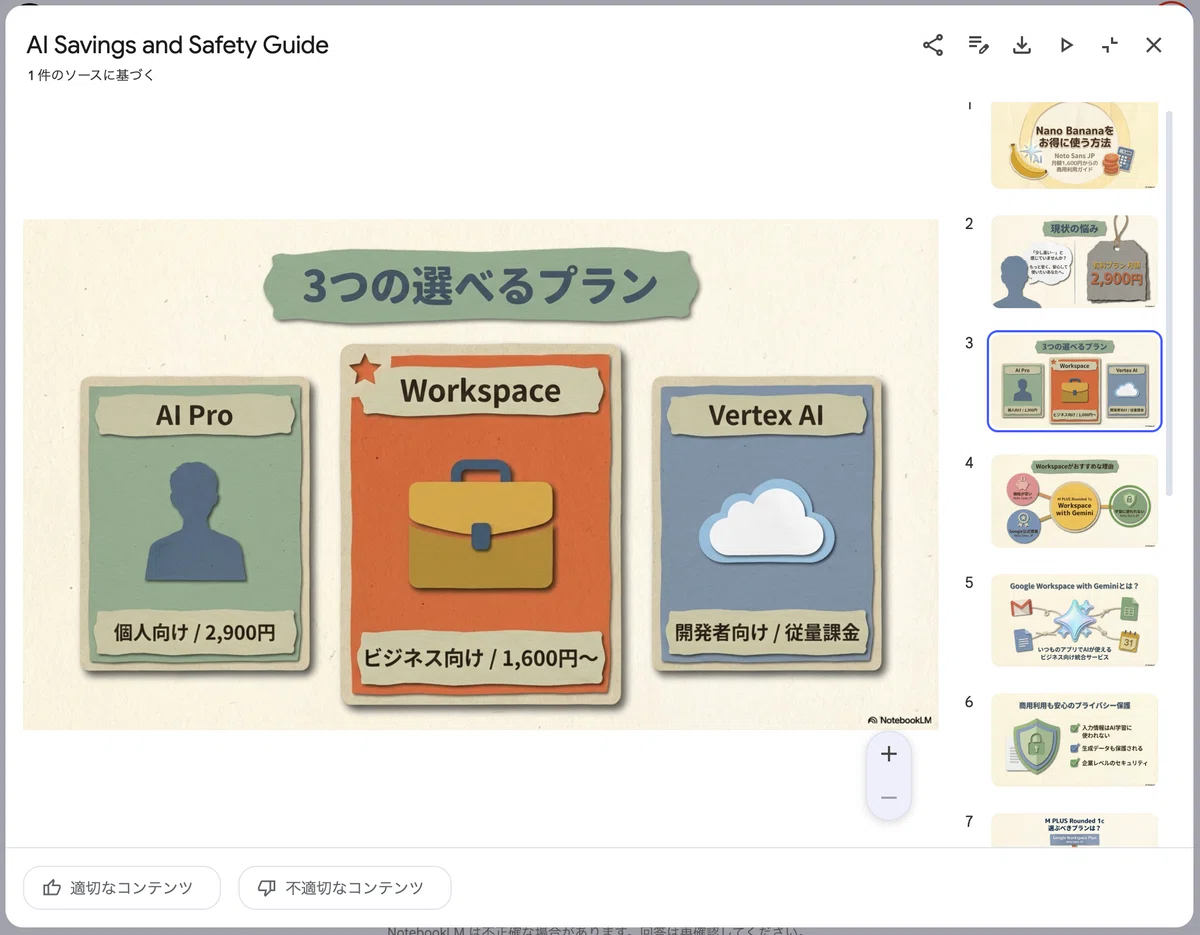Collapse the viewer with minimize arrows icon
This screenshot has height=935, width=1200.
tap(1110, 45)
